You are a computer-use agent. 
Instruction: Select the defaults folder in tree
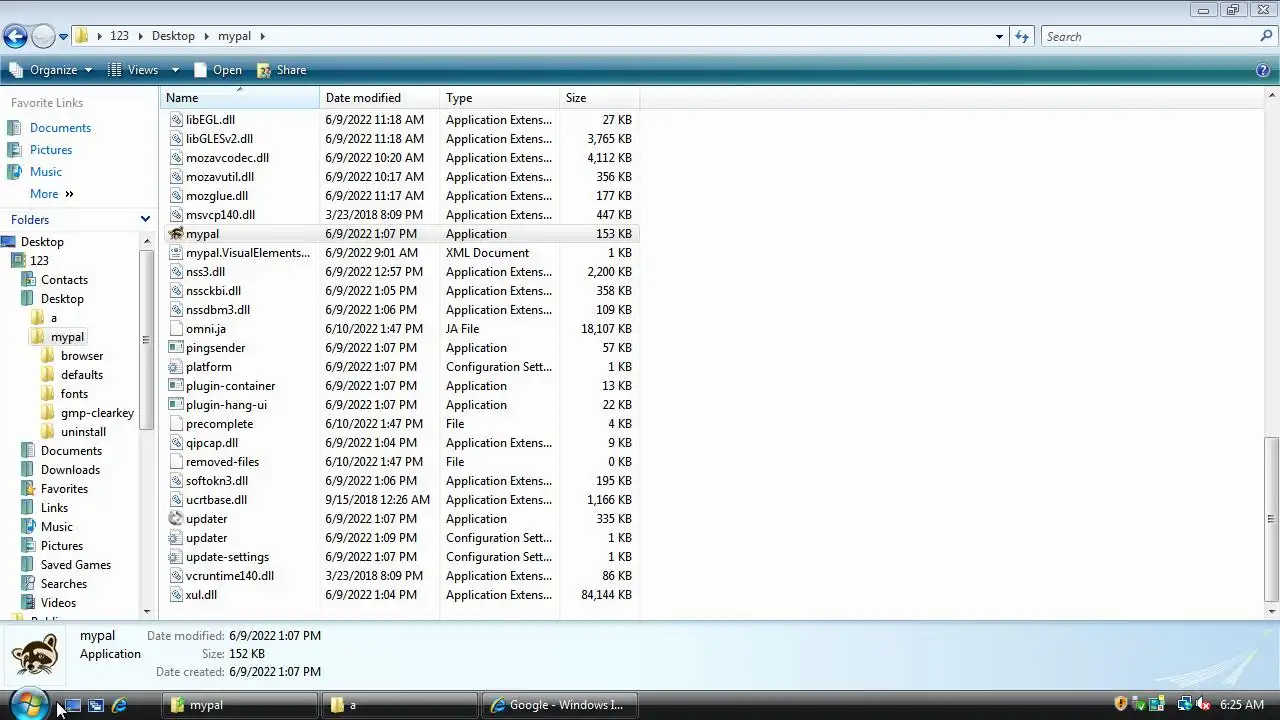82,375
